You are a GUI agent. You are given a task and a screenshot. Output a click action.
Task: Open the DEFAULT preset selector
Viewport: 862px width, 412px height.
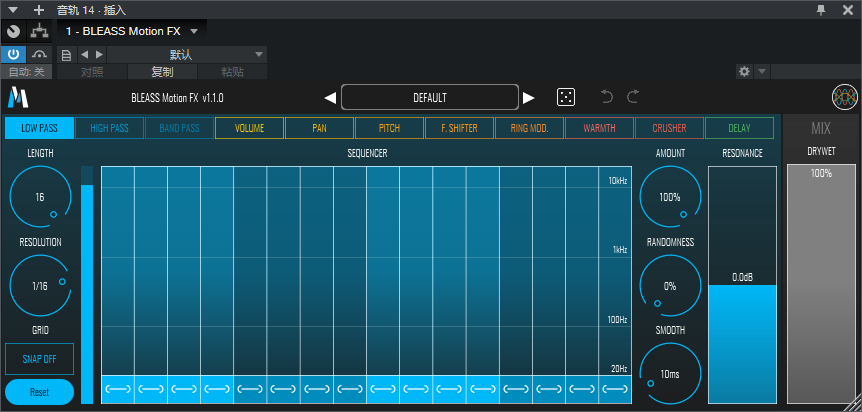tap(430, 97)
